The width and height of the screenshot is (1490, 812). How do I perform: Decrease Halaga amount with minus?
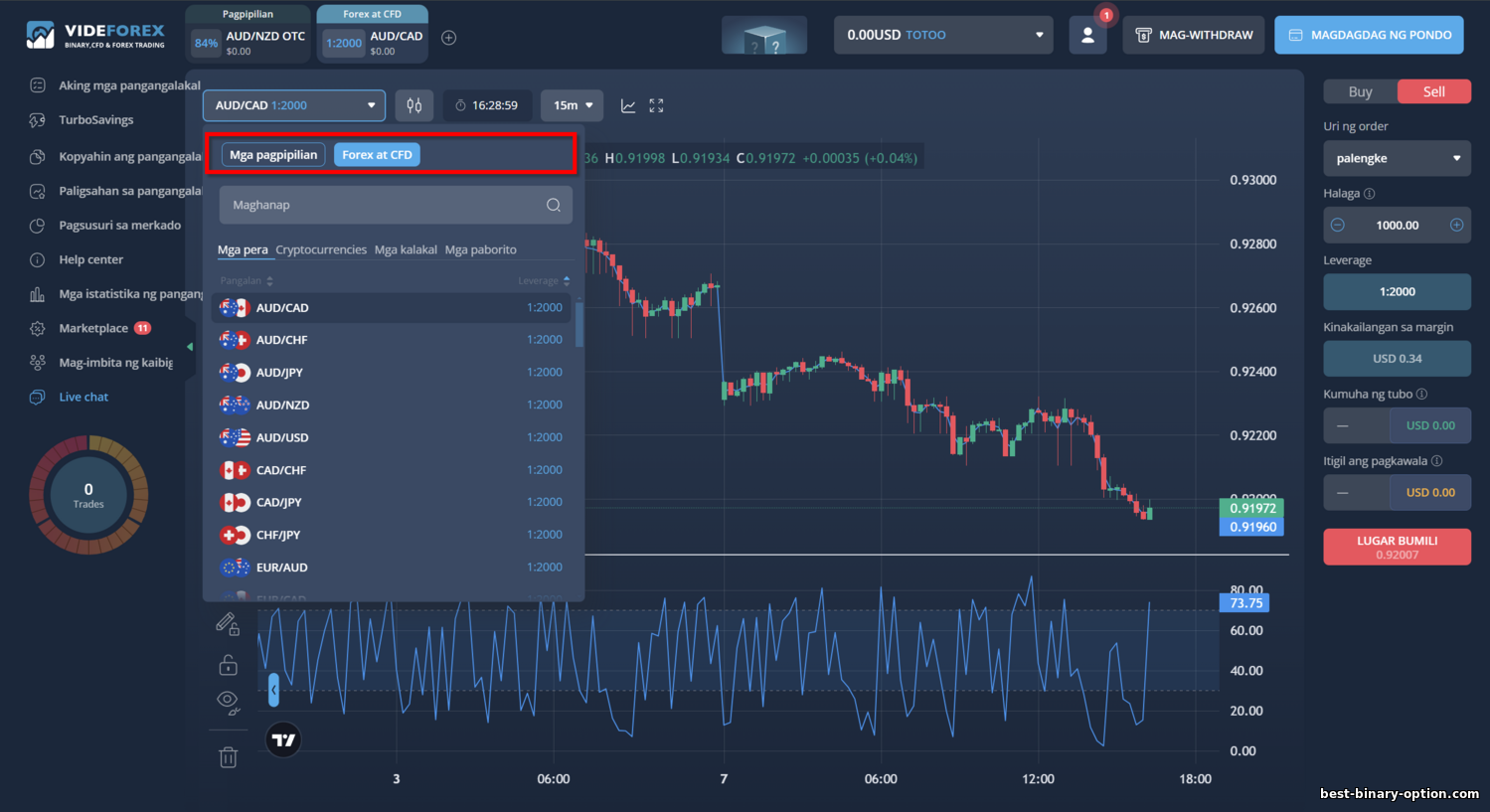(1338, 226)
